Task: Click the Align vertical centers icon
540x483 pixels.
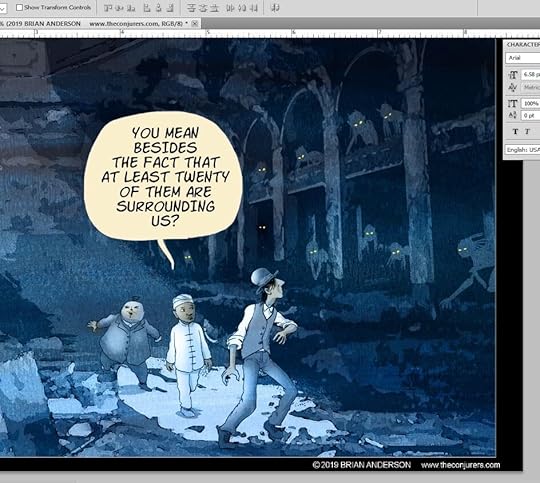Action: click(x=120, y=8)
